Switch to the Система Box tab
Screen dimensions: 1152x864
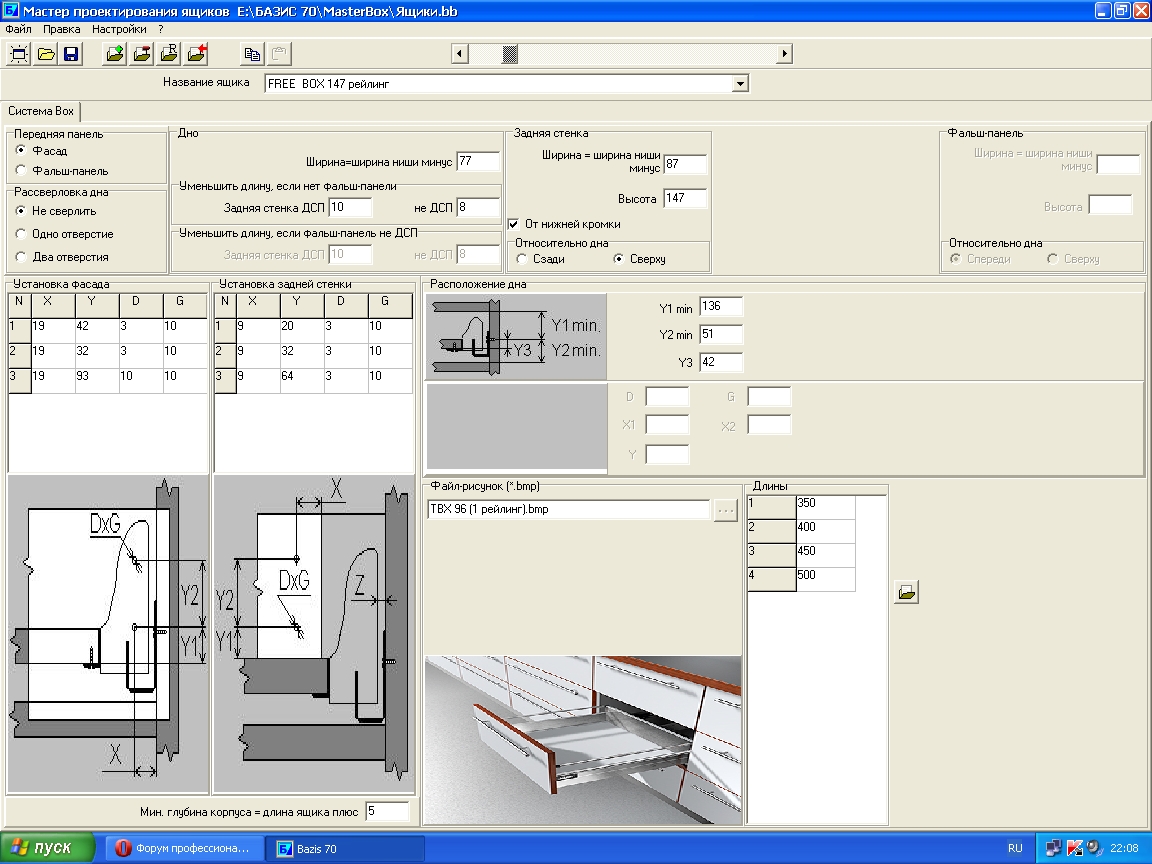coord(41,111)
